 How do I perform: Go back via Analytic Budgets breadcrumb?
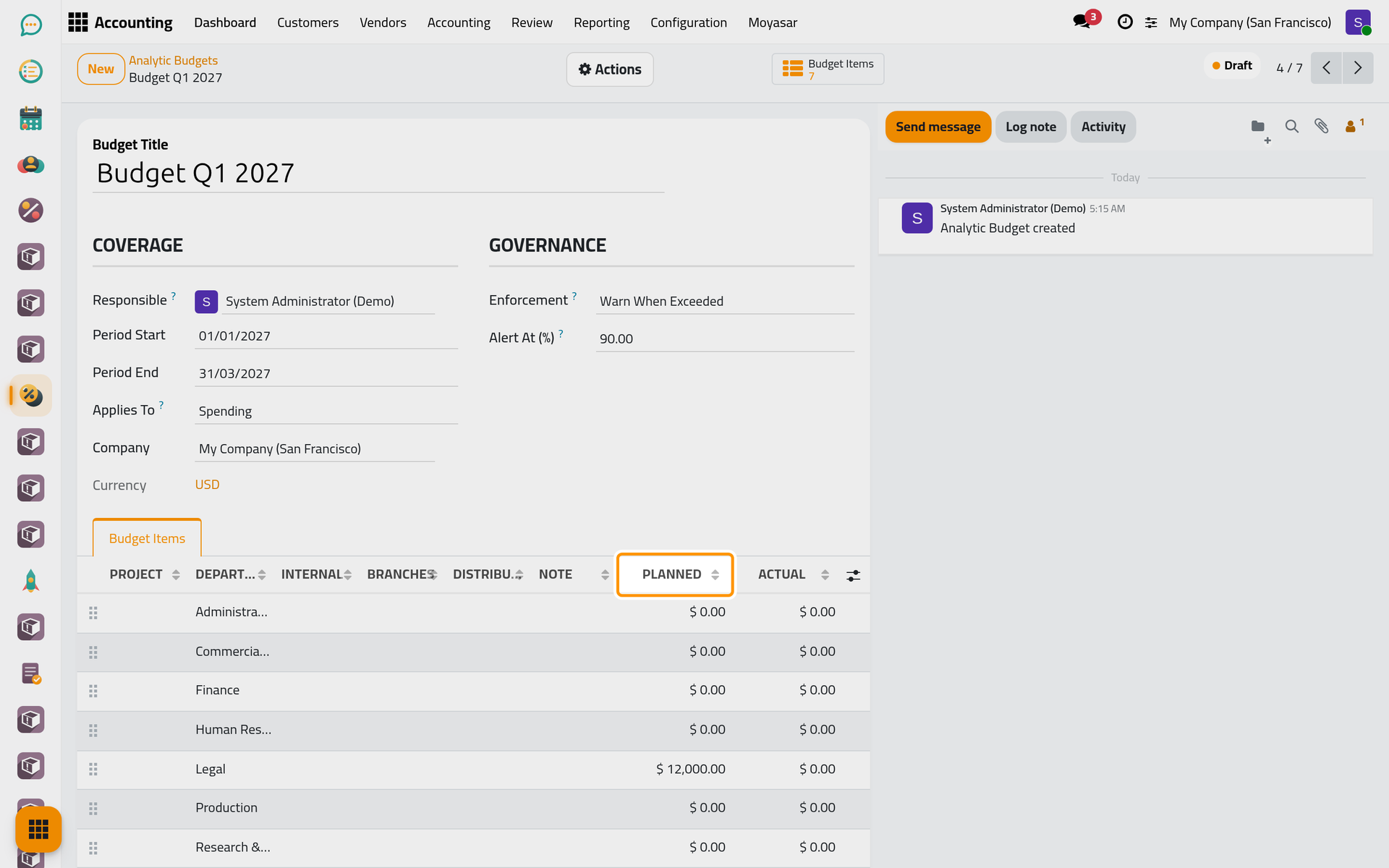point(173,60)
